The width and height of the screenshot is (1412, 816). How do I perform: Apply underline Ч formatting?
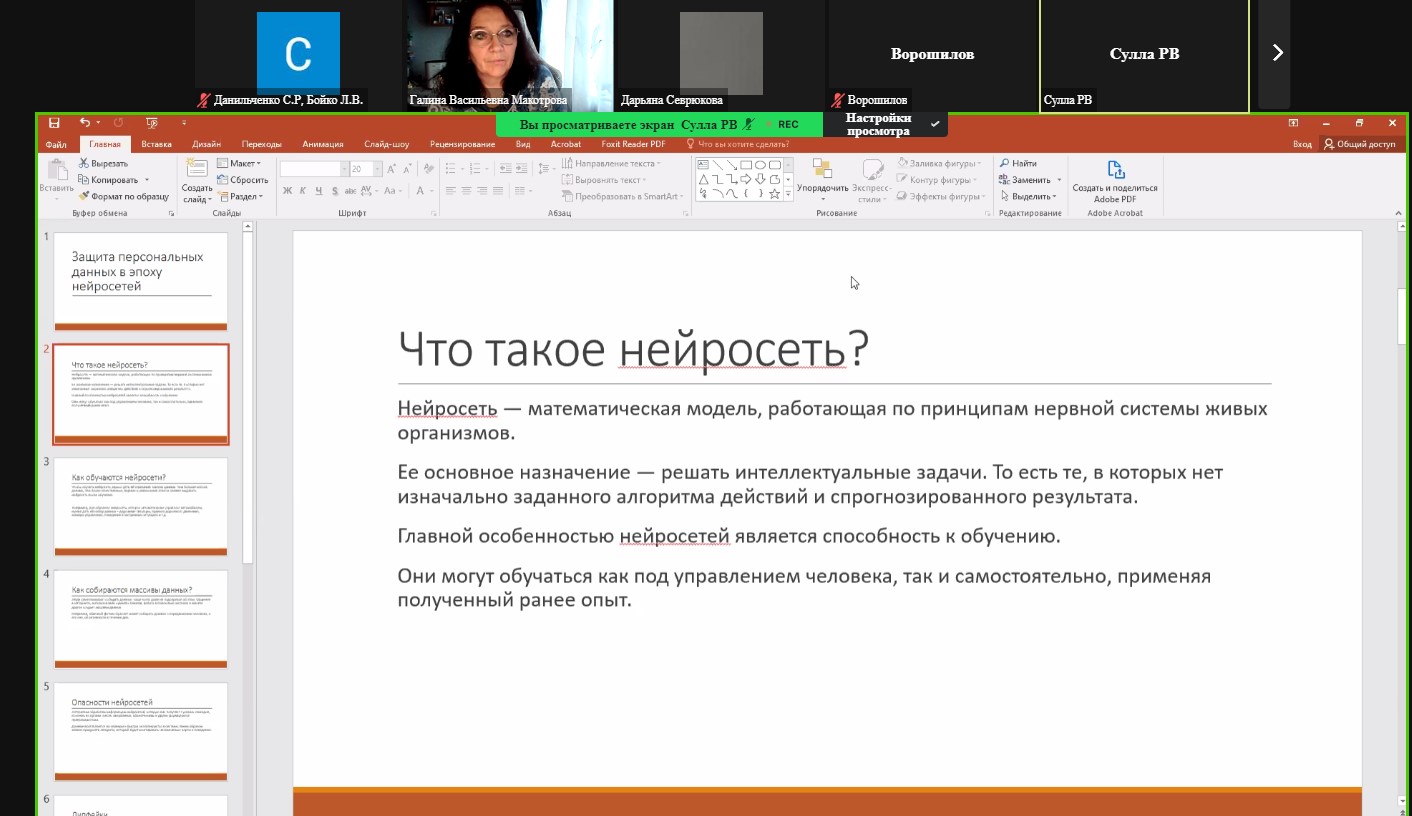point(319,191)
